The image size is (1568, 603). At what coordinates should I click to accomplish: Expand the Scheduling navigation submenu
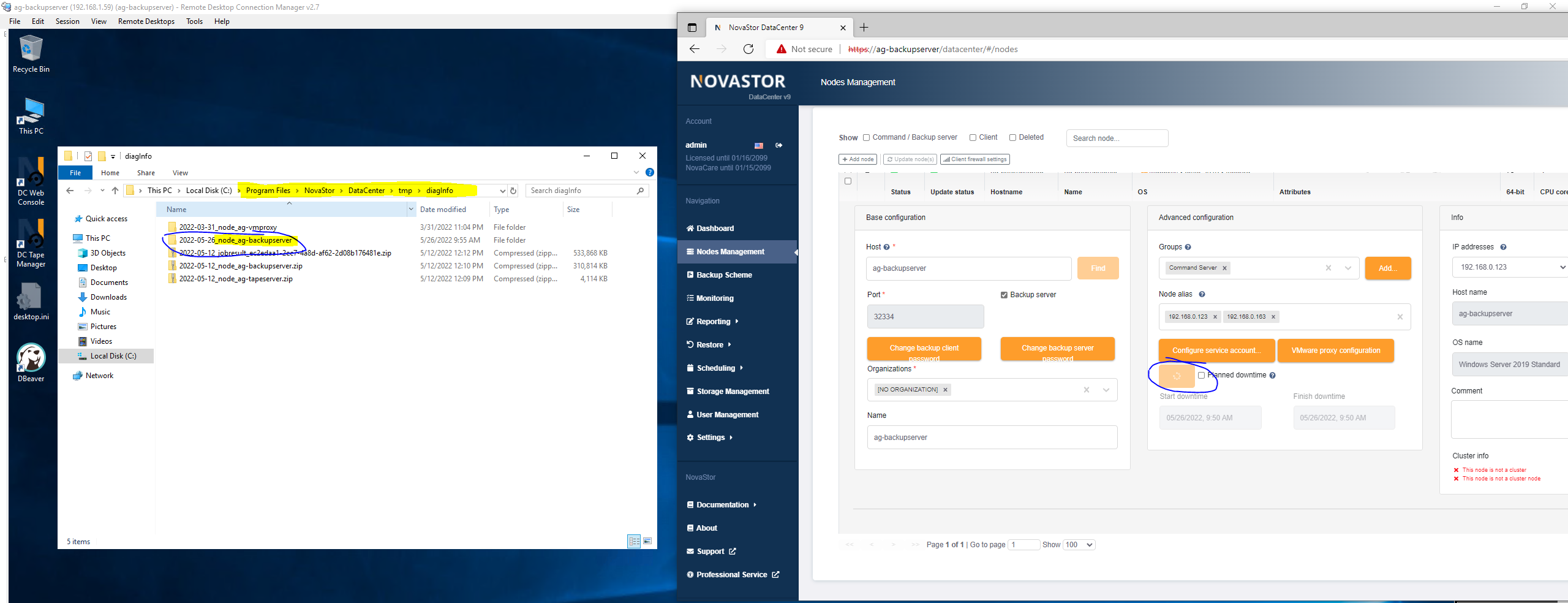tap(741, 368)
